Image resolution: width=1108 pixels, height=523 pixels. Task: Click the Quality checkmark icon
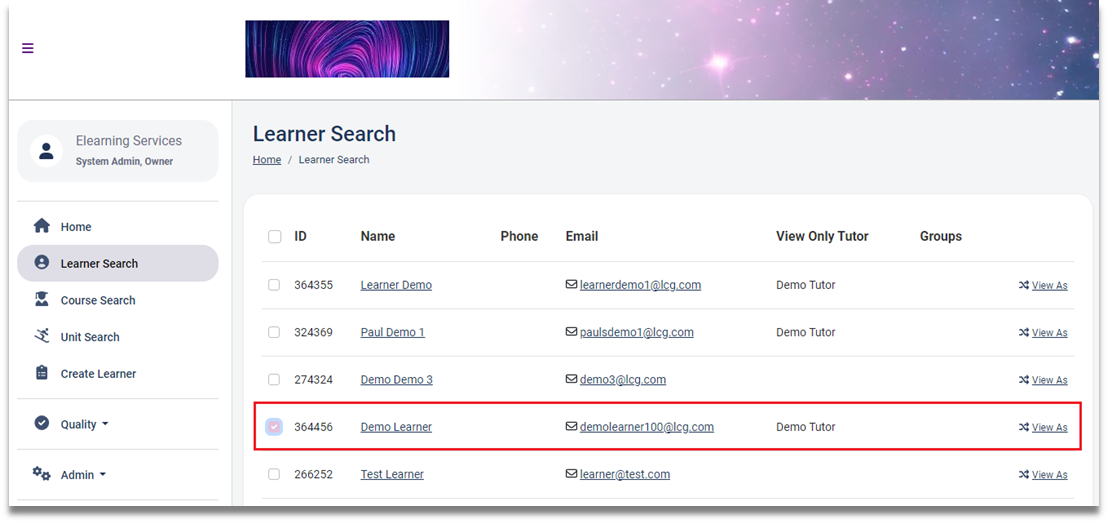[42, 423]
